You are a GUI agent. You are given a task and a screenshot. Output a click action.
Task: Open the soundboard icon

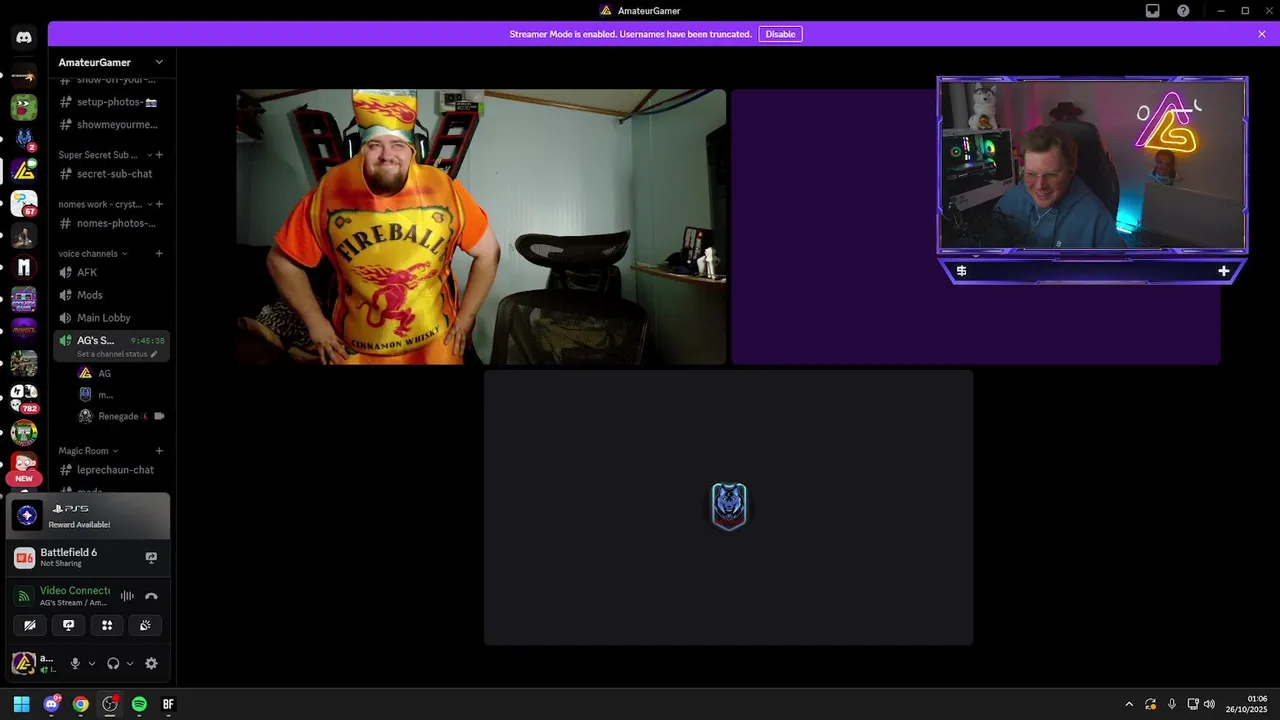pos(145,625)
